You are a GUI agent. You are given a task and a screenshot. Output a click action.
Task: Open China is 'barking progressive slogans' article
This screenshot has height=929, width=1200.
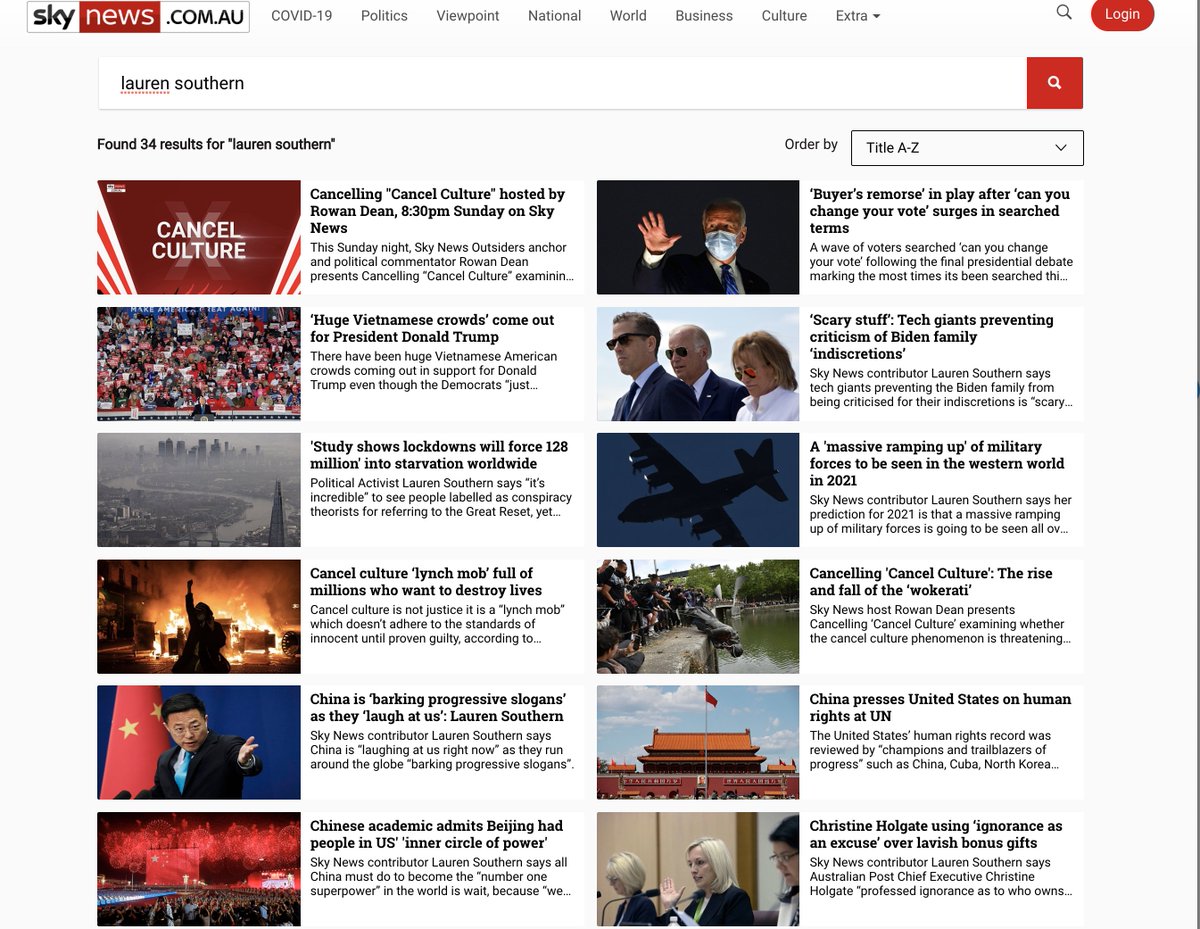click(438, 707)
